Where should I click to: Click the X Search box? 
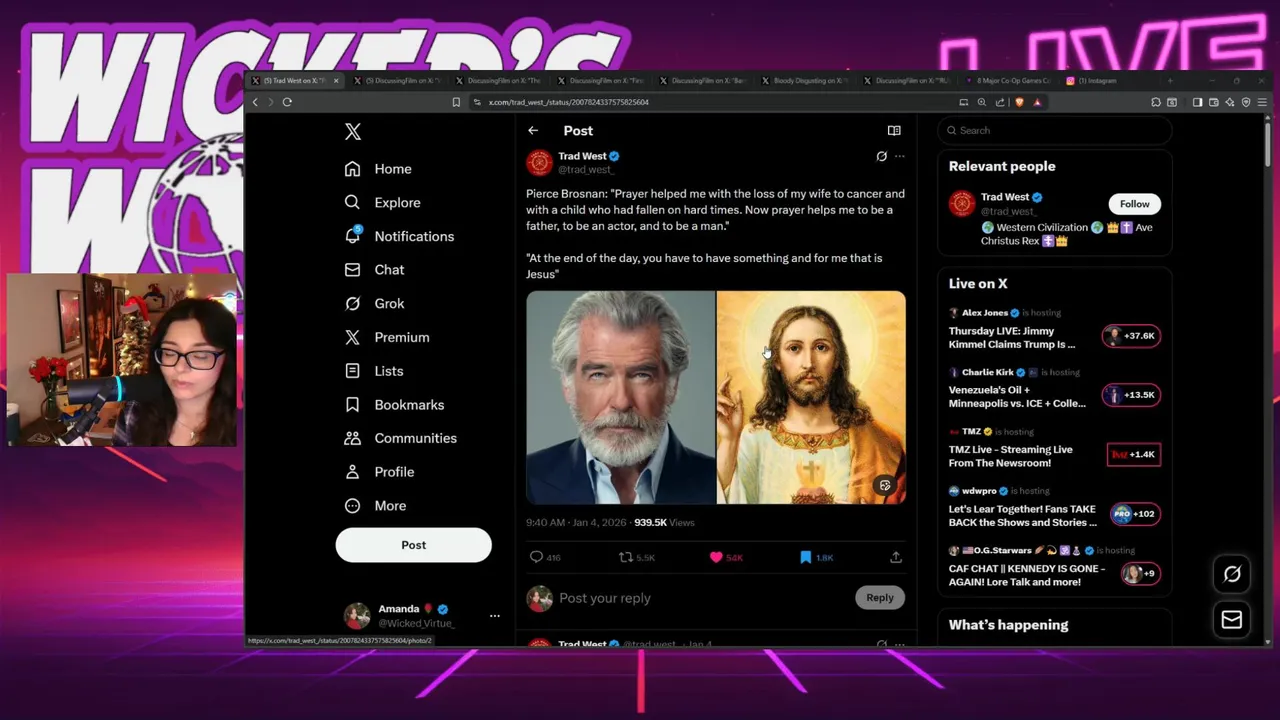pos(1055,130)
